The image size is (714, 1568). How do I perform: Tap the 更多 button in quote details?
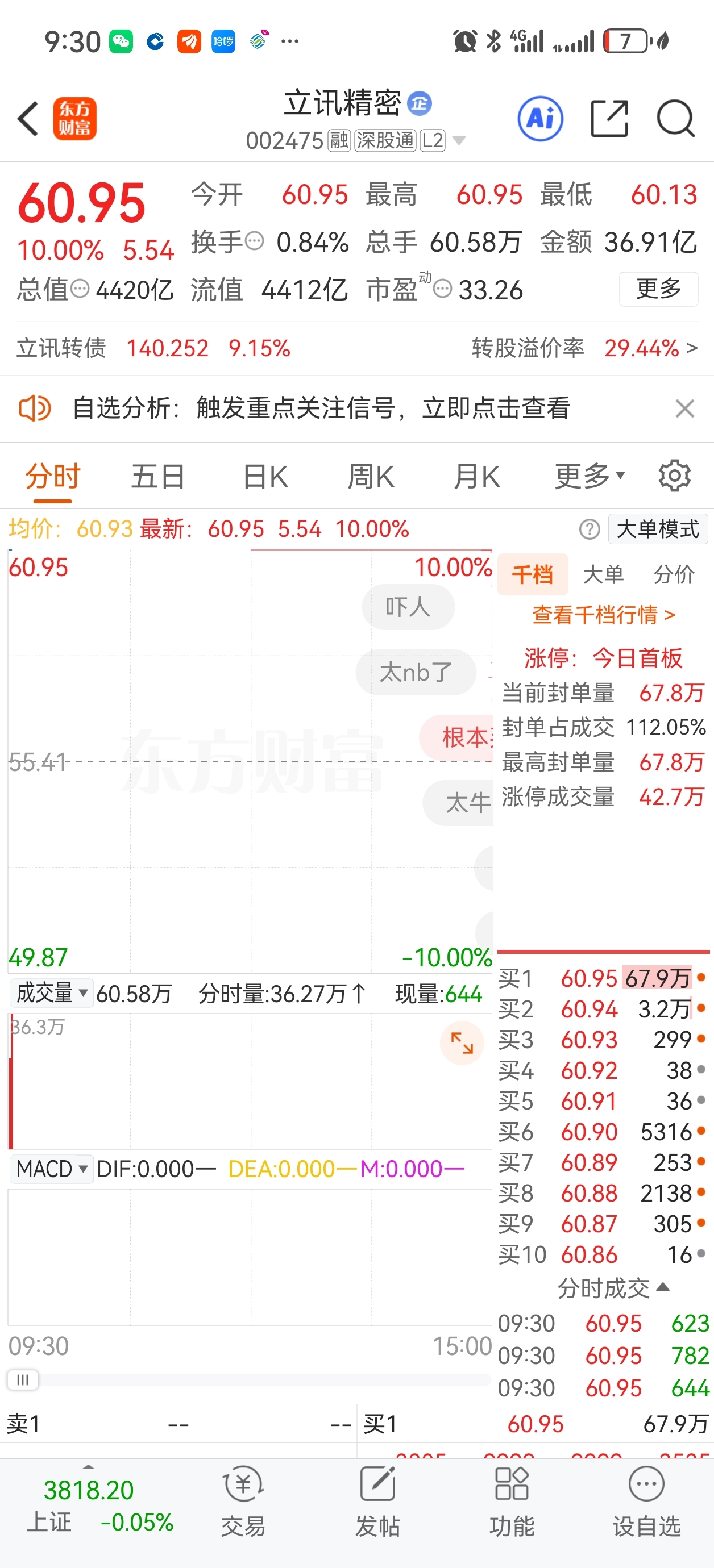point(658,289)
